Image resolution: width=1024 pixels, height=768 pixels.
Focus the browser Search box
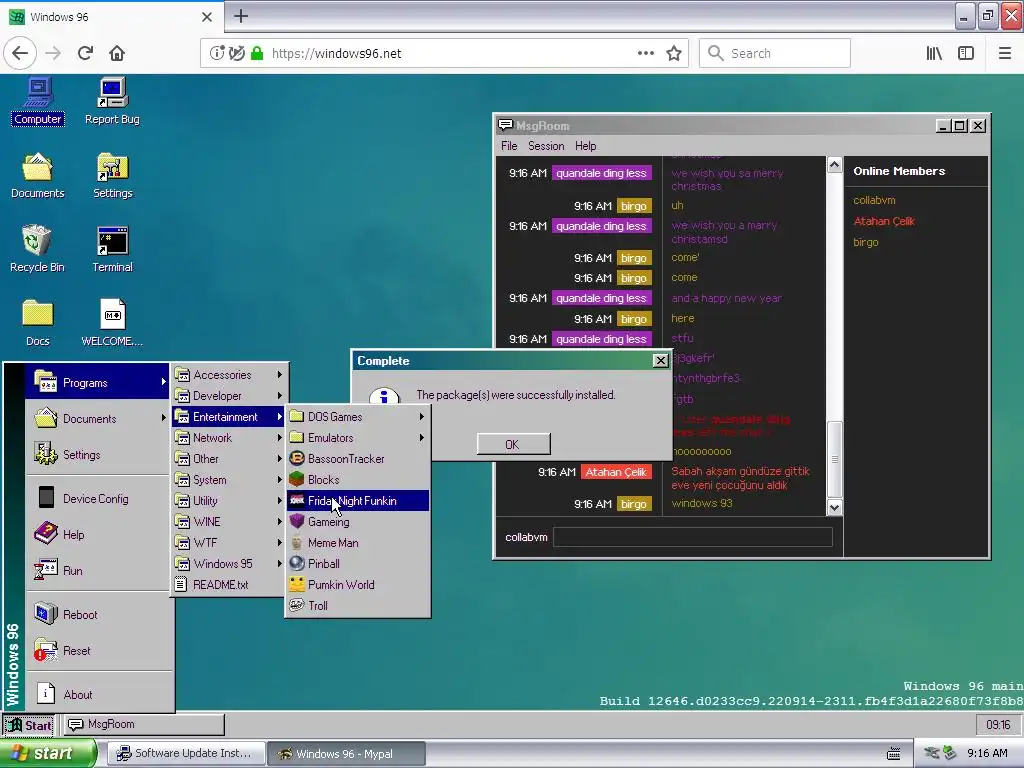click(x=775, y=53)
